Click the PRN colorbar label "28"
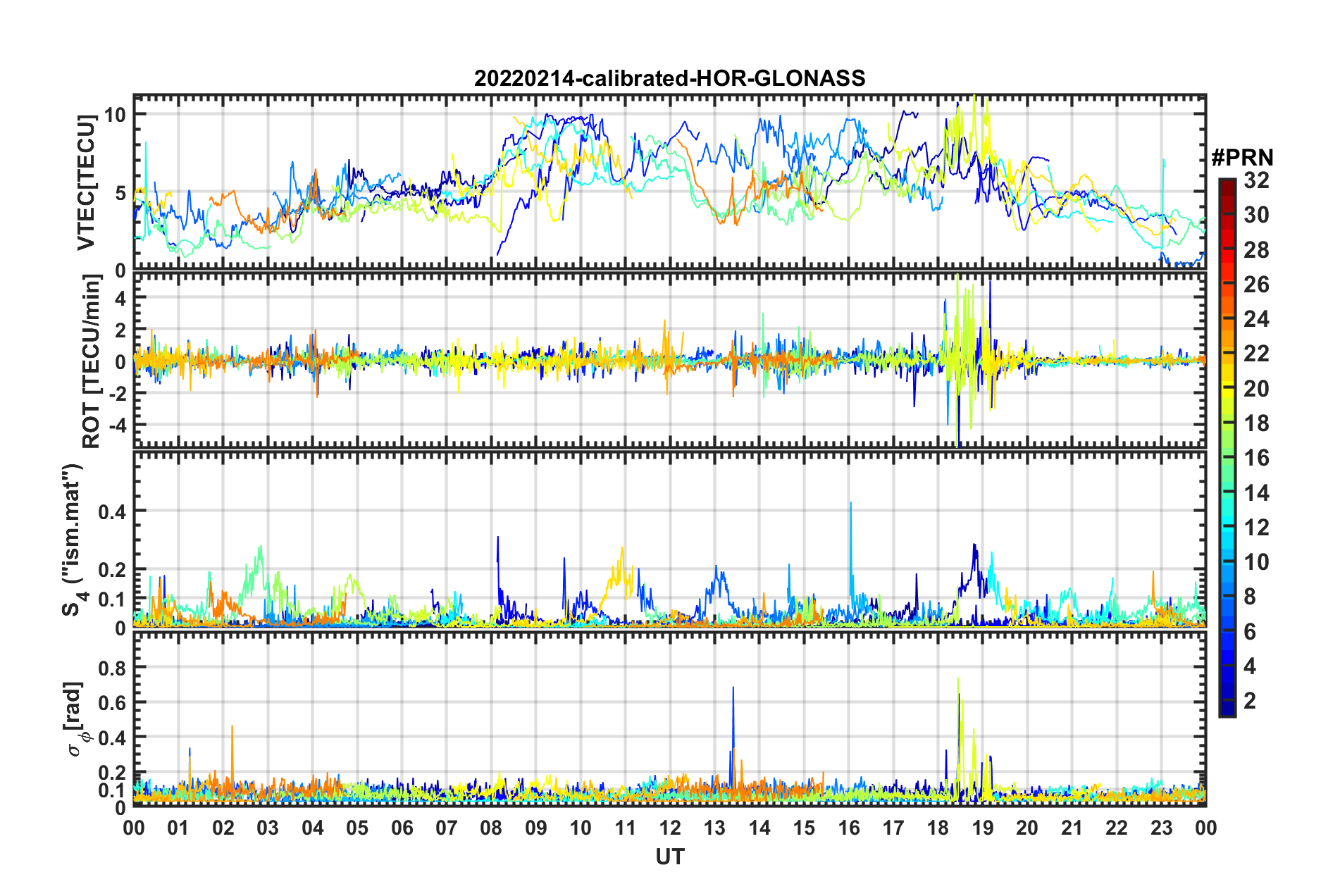Screen dimensions: 1340x896 point(1256,250)
